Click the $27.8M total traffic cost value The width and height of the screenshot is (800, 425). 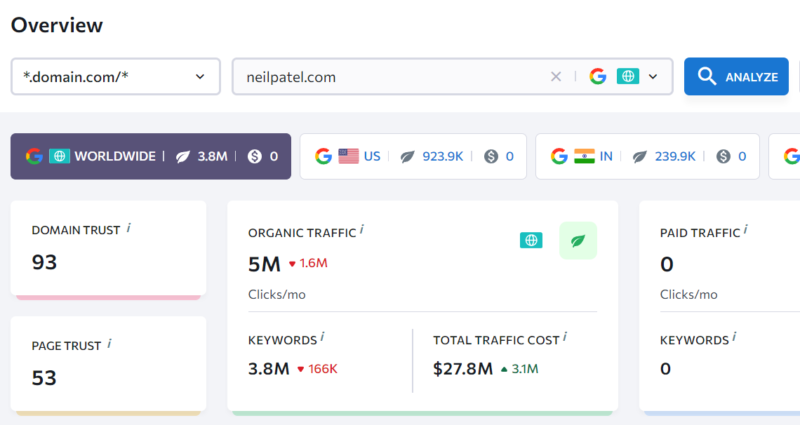coord(463,369)
